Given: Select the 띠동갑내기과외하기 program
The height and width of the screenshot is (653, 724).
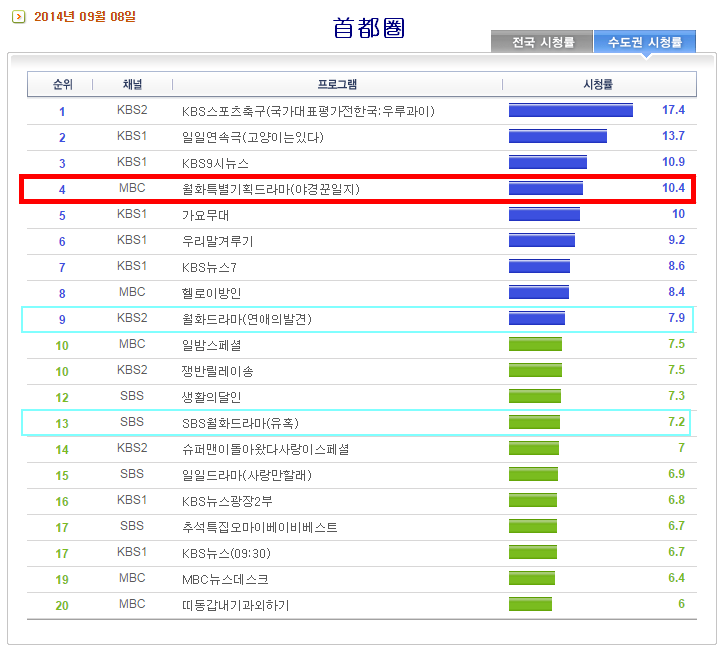Looking at the screenshot, I should pos(235,605).
